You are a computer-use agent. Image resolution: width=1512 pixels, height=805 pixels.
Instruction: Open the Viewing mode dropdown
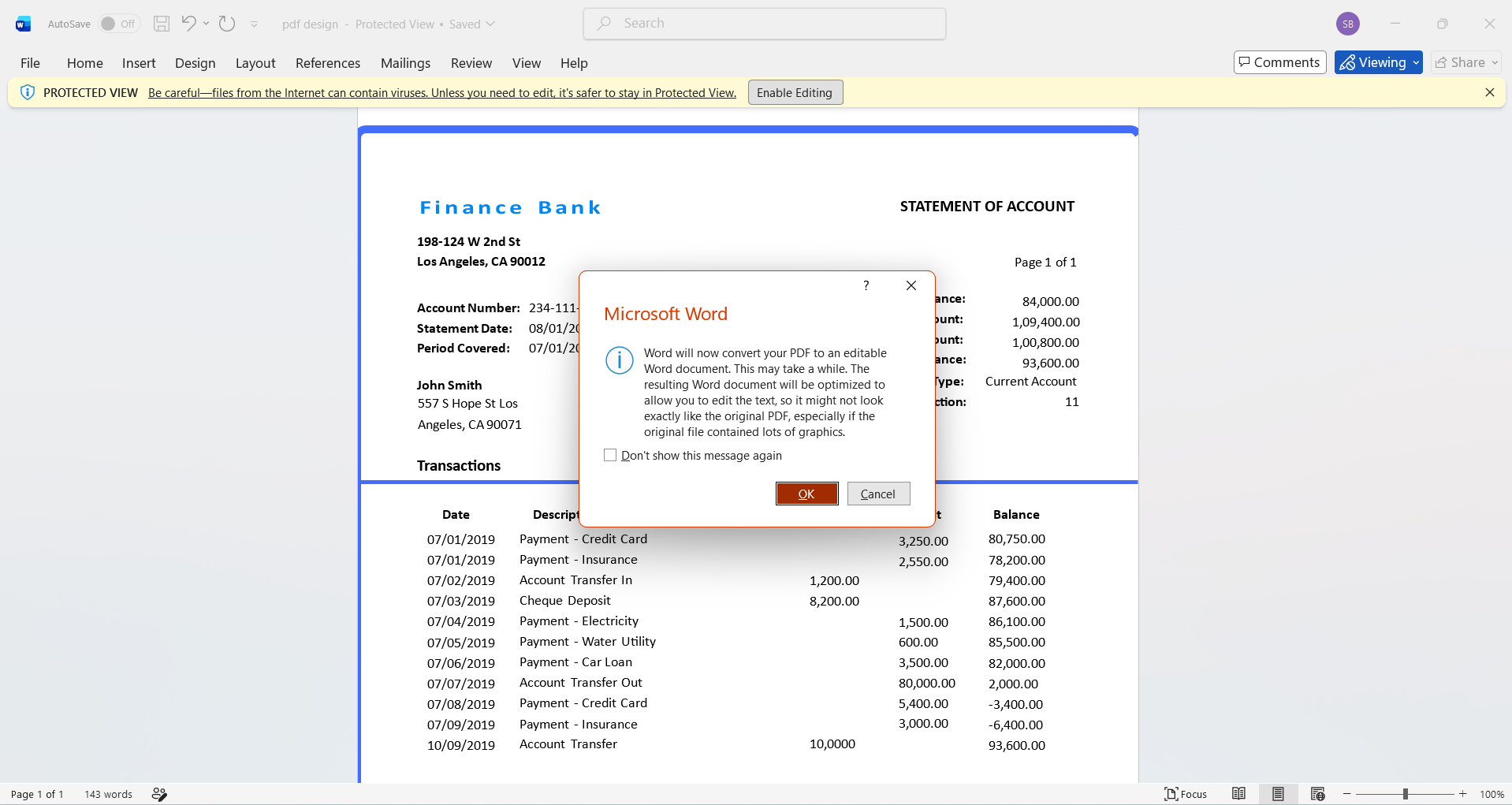click(1378, 62)
